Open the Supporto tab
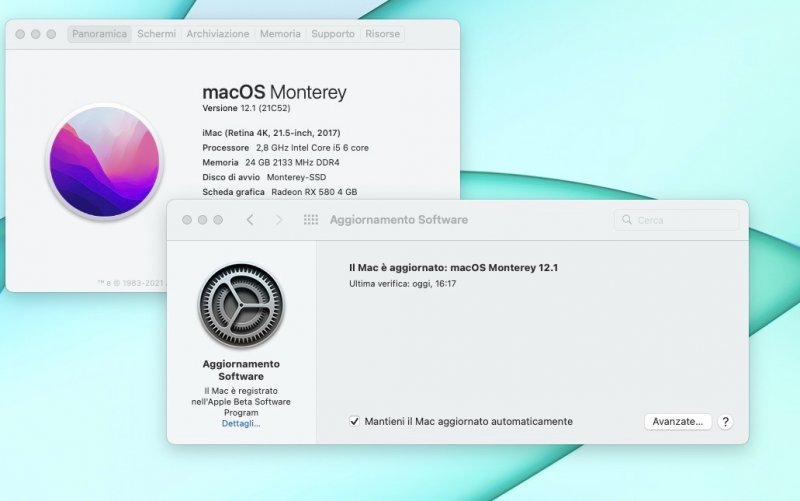This screenshot has height=501, width=800. point(333,34)
